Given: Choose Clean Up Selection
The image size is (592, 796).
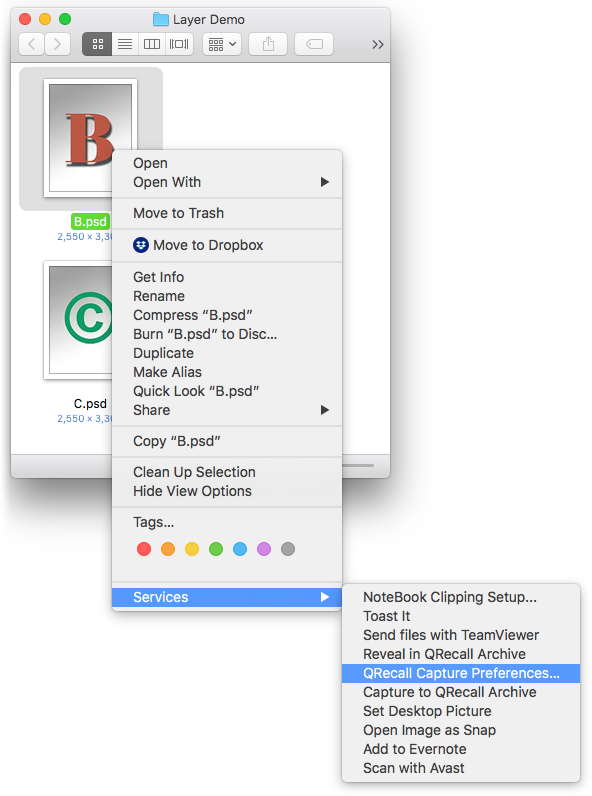Looking at the screenshot, I should [x=226, y=472].
